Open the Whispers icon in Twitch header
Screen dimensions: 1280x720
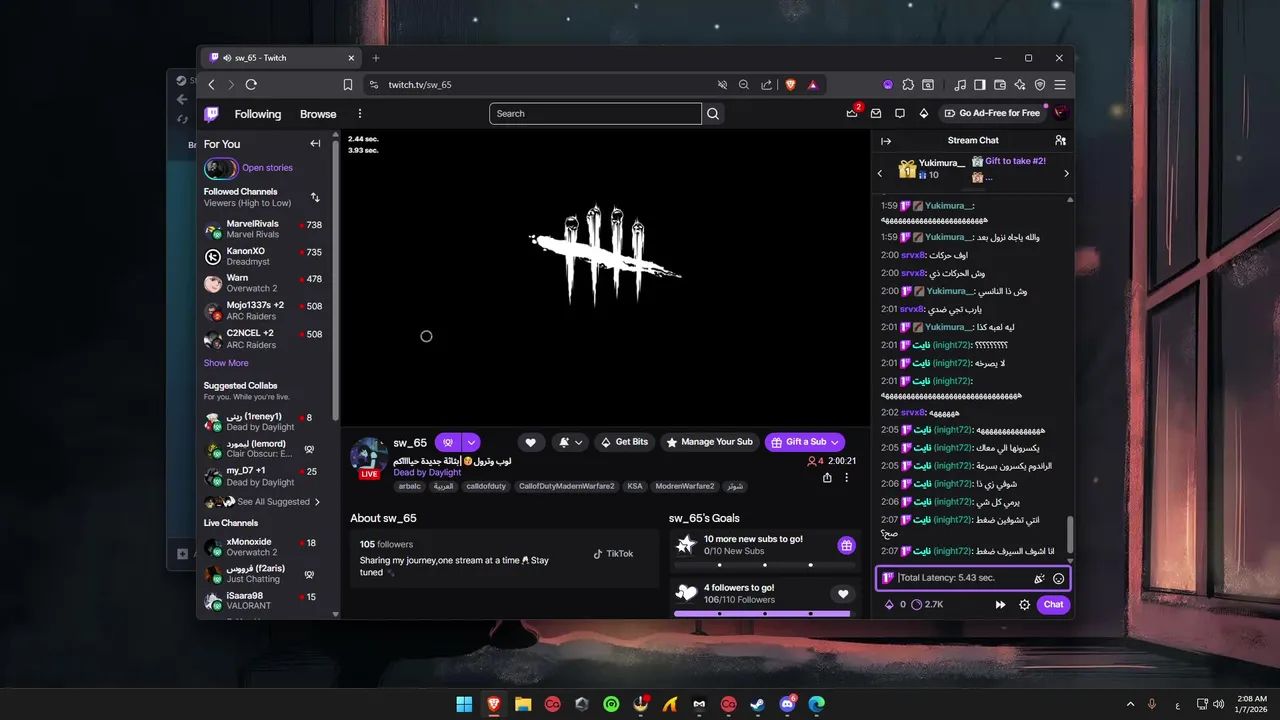tap(900, 114)
